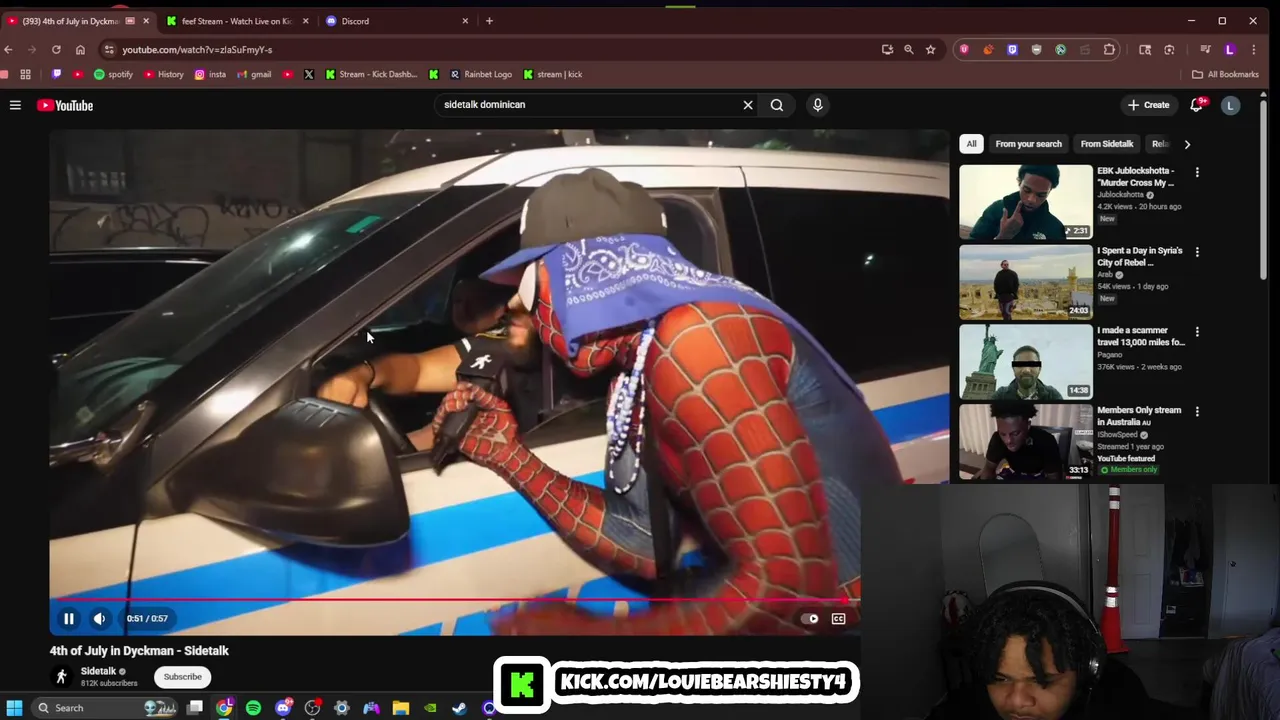The image size is (1280, 720).
Task: Open the Sidetalk channel avatar
Action: (x=61, y=677)
